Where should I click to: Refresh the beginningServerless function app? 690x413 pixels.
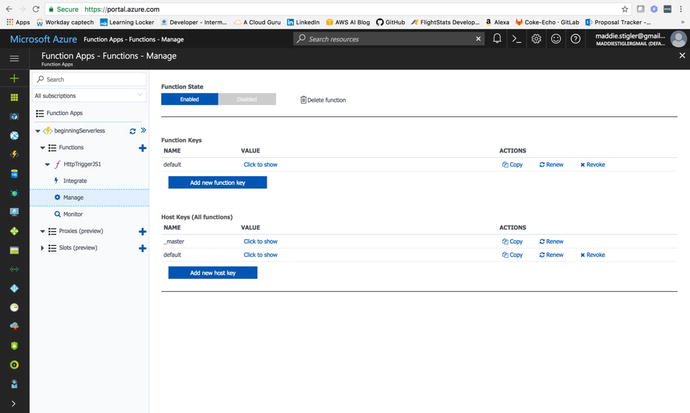(132, 130)
